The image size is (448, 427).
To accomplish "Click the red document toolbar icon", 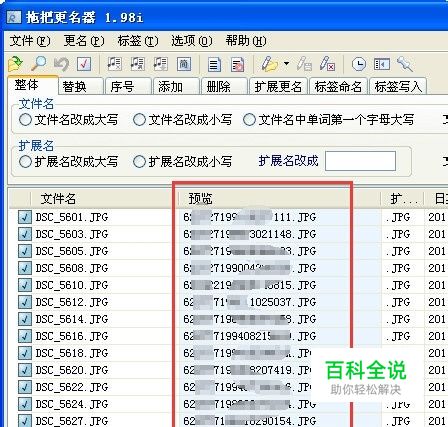I will point(237,64).
